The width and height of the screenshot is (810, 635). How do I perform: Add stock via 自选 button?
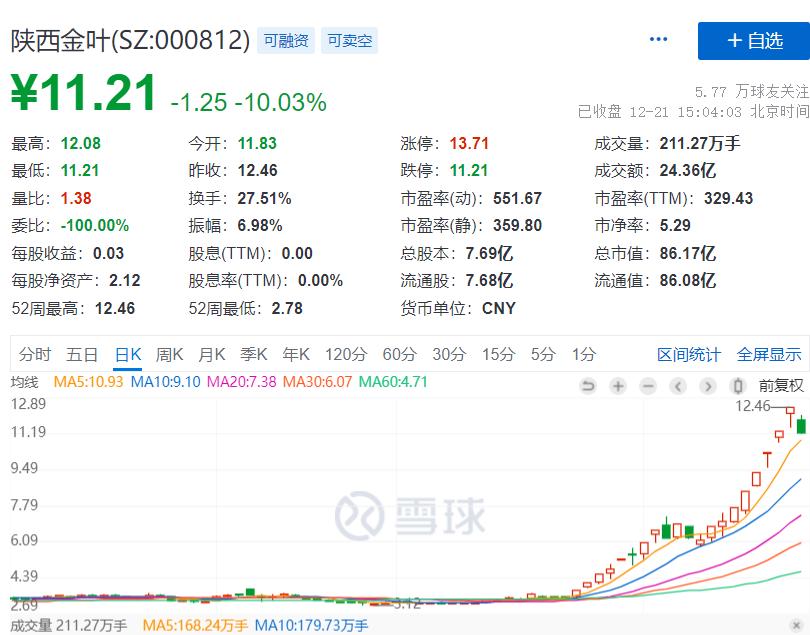pyautogui.click(x=754, y=41)
